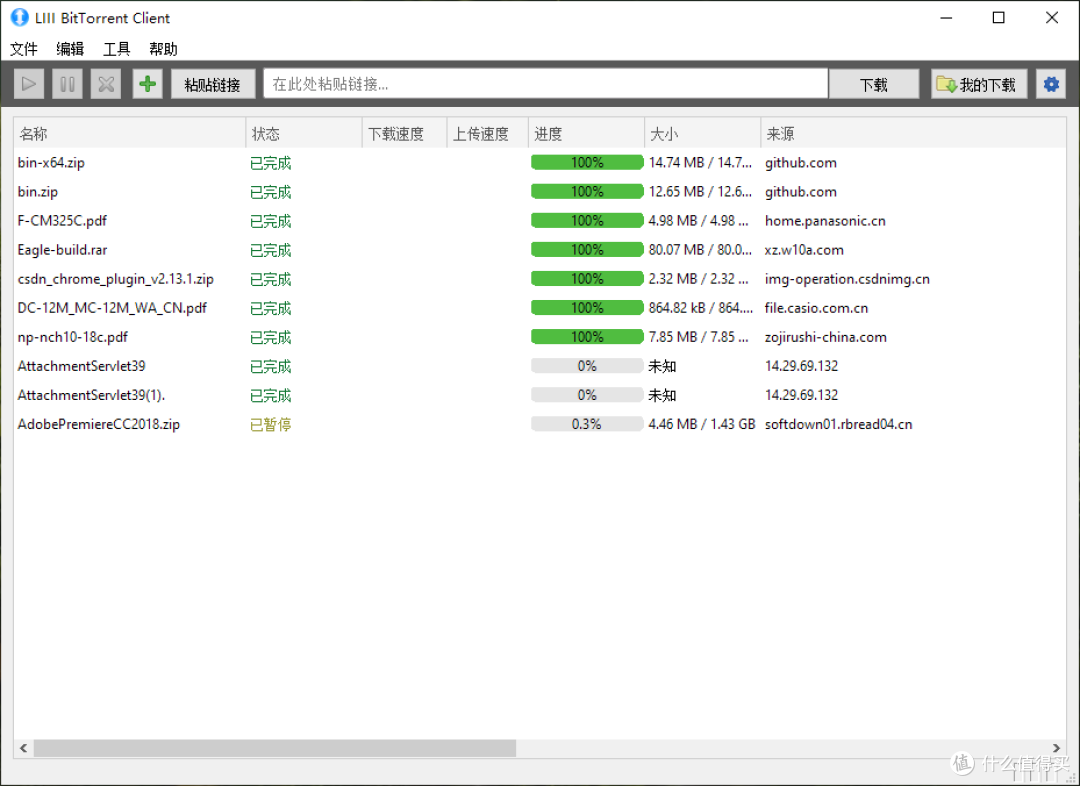Open the 工具 menu
The height and width of the screenshot is (786, 1080).
(x=117, y=49)
